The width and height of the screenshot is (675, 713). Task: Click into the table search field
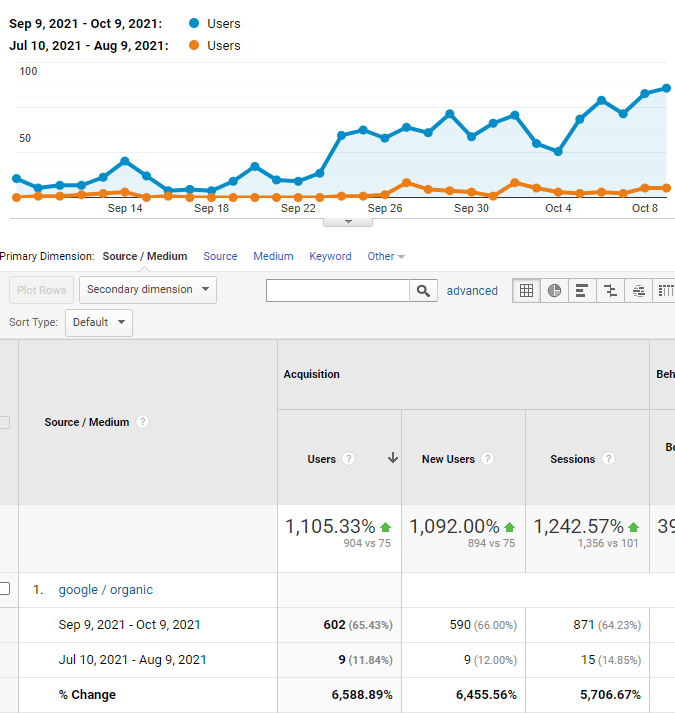coord(338,291)
